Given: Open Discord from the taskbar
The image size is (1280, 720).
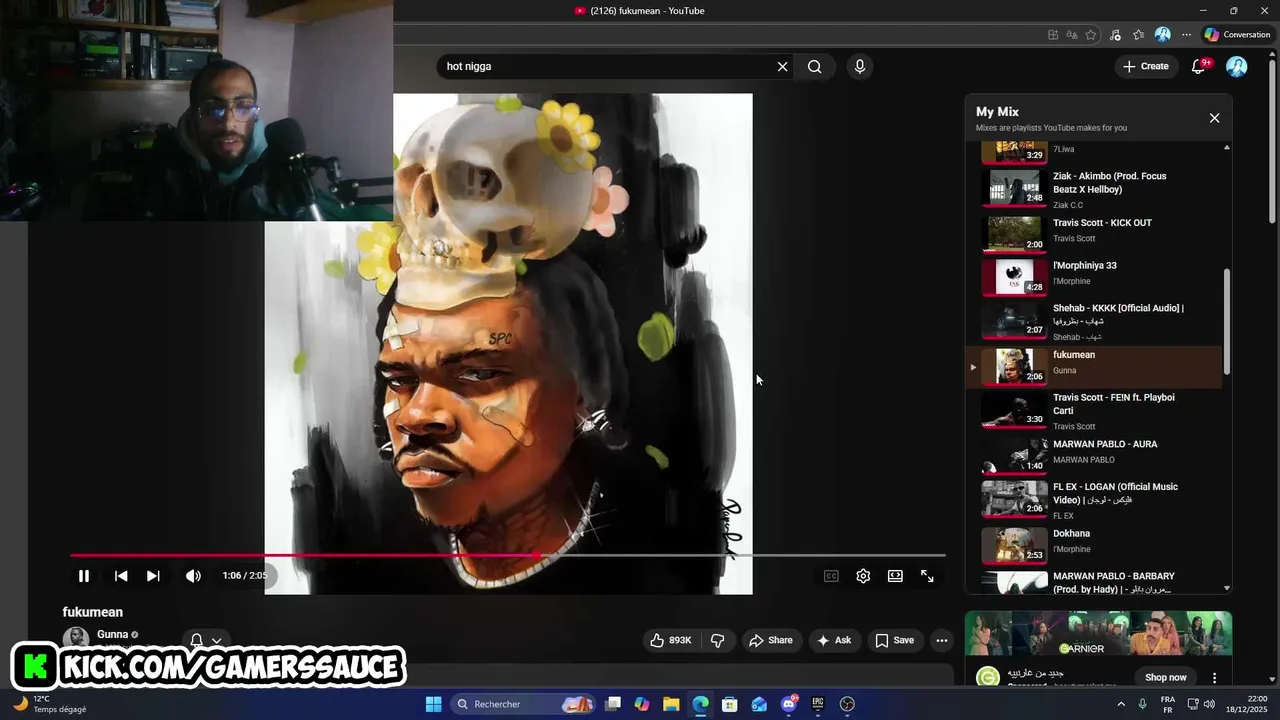Looking at the screenshot, I should tap(789, 704).
